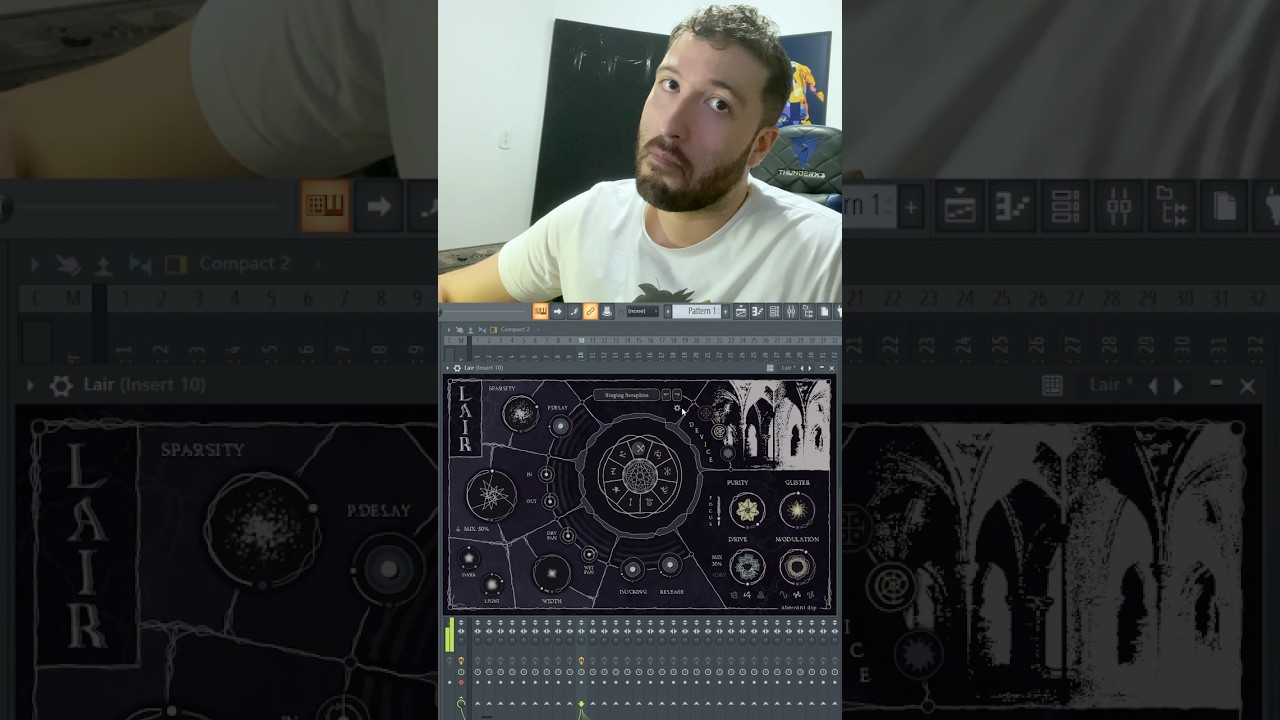1280x720 pixels.
Task: Open the channel rack view icon
Action: click(x=774, y=312)
